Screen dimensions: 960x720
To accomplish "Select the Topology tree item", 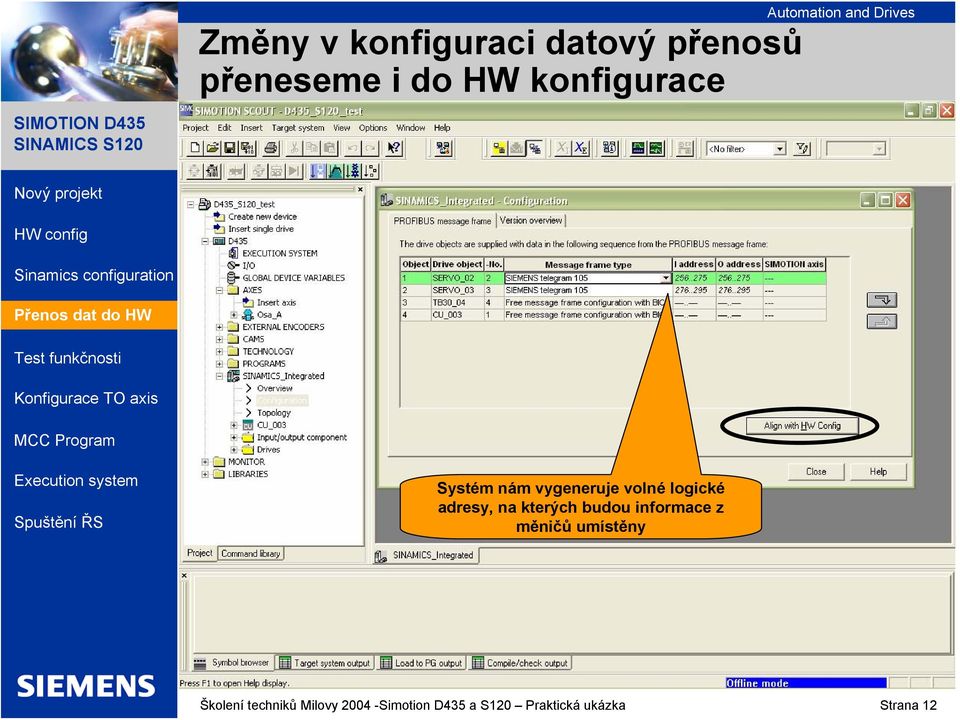I will pos(274,413).
